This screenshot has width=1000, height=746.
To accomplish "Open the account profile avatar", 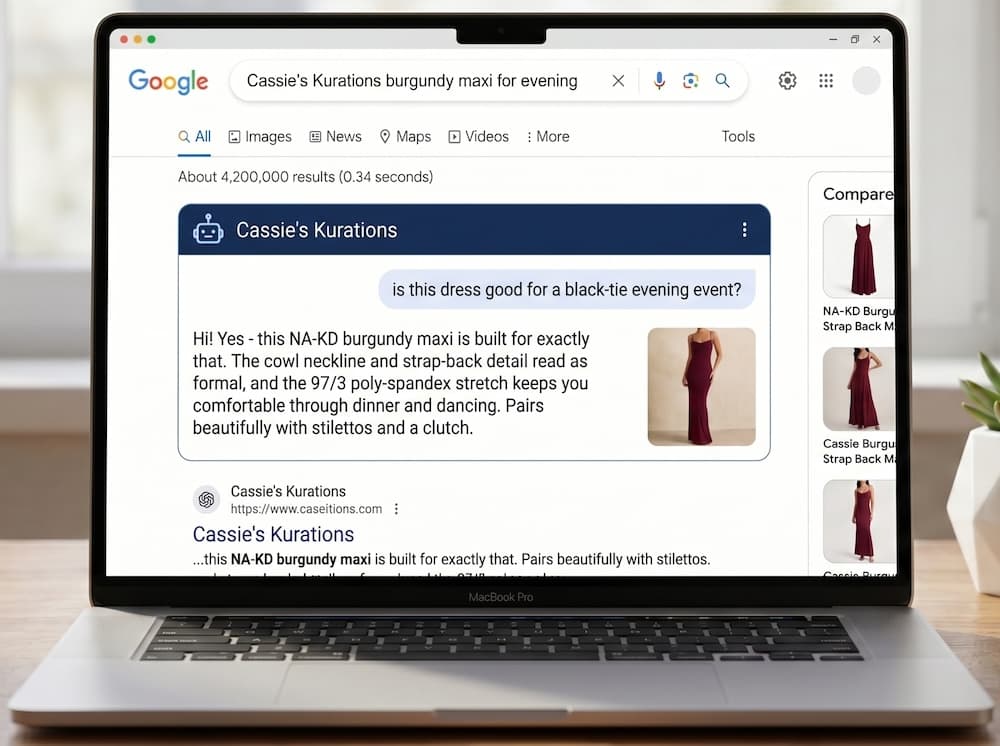I will click(866, 80).
